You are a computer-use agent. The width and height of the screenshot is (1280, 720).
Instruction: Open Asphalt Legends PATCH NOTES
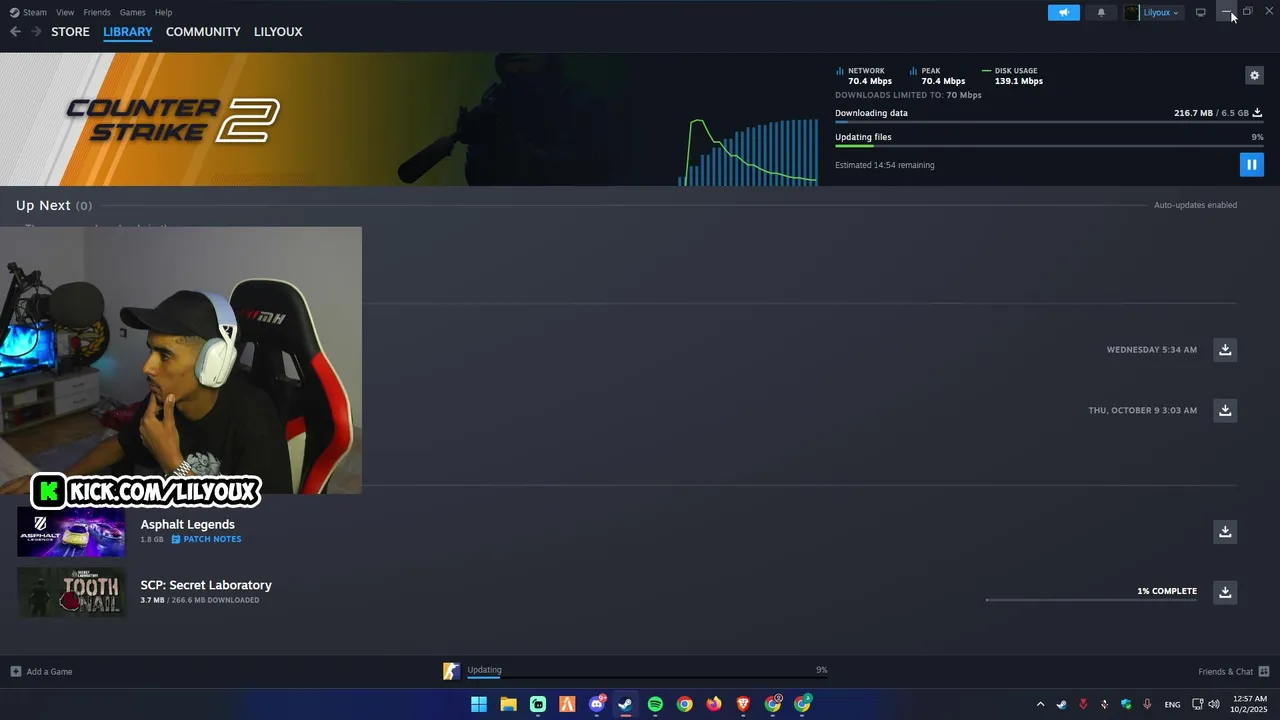(206, 539)
